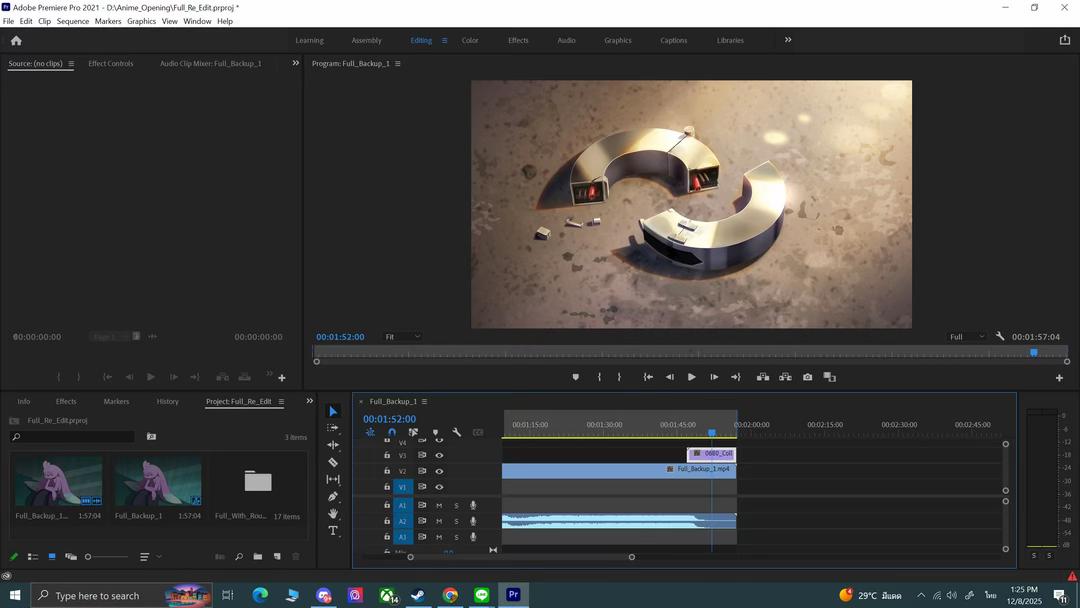
Task: Select the Type tool
Action: click(333, 530)
